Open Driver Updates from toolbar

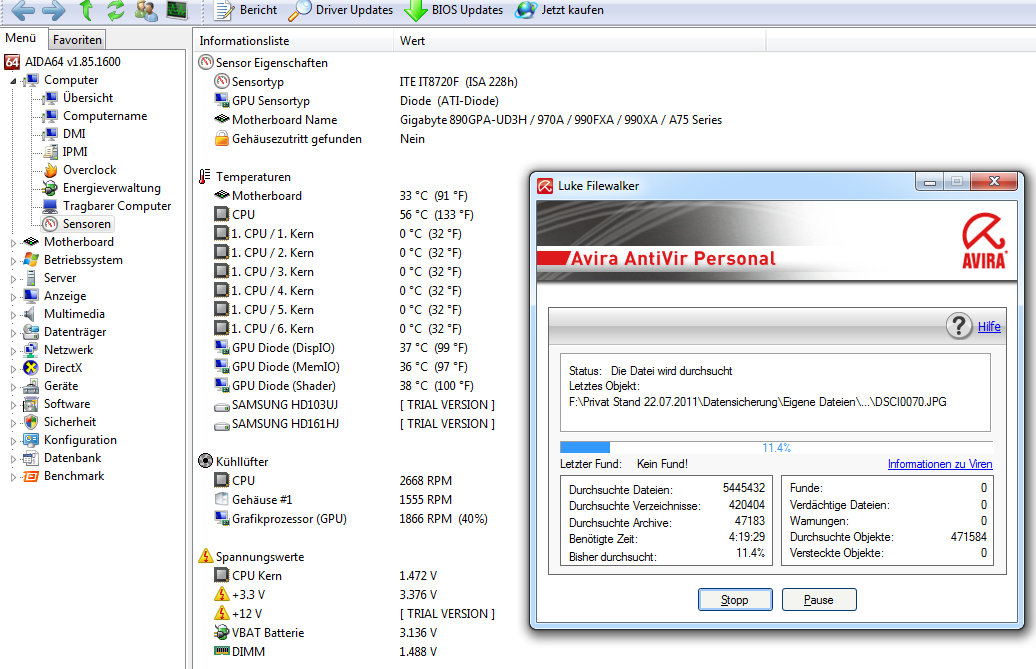pyautogui.click(x=341, y=10)
